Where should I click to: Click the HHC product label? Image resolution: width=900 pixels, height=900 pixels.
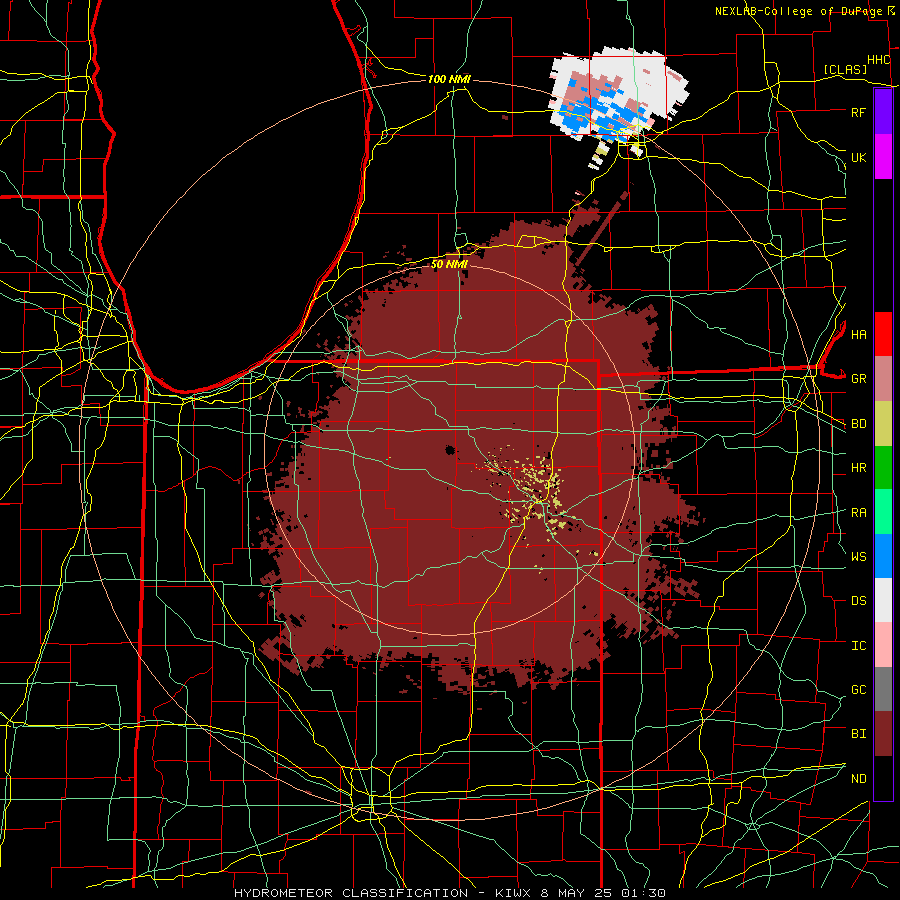pyautogui.click(x=879, y=60)
